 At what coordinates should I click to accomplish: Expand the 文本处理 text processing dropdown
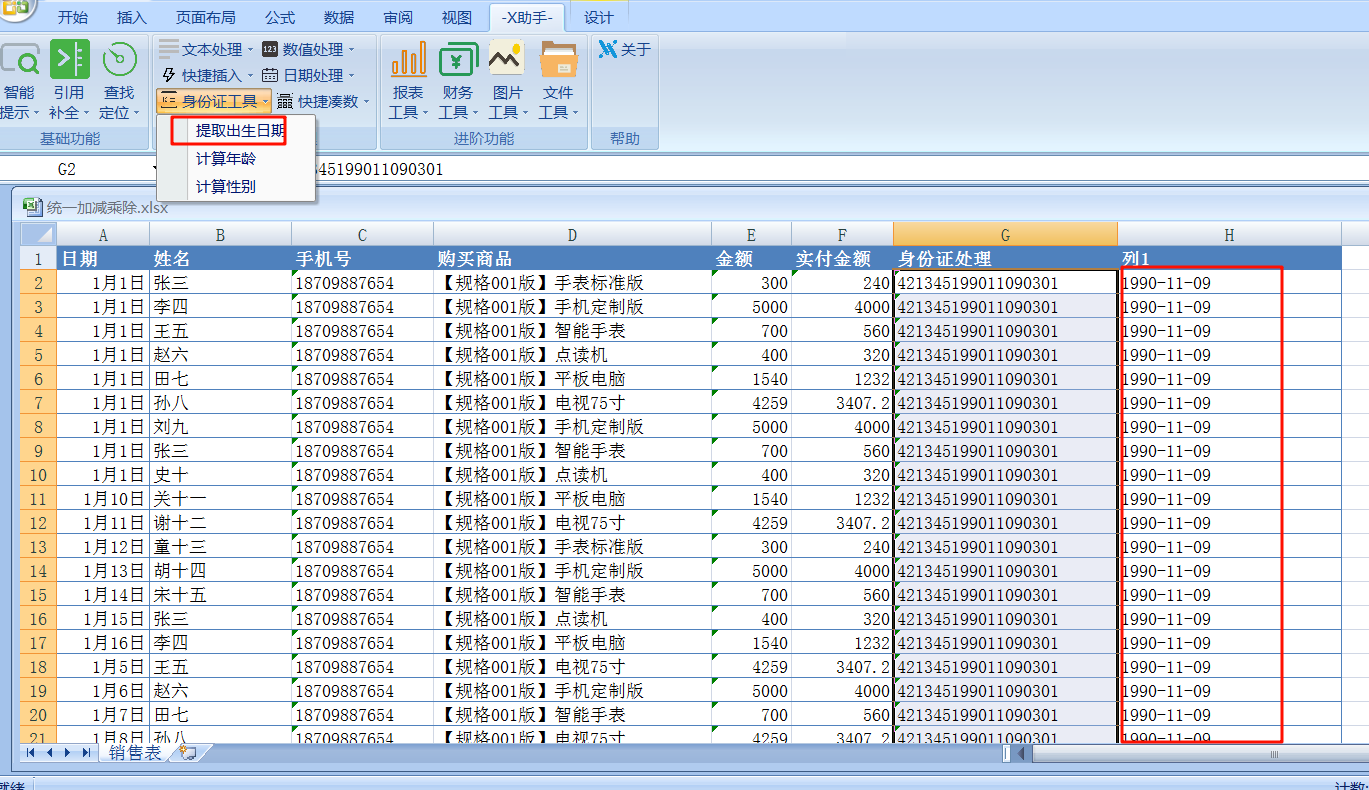206,49
